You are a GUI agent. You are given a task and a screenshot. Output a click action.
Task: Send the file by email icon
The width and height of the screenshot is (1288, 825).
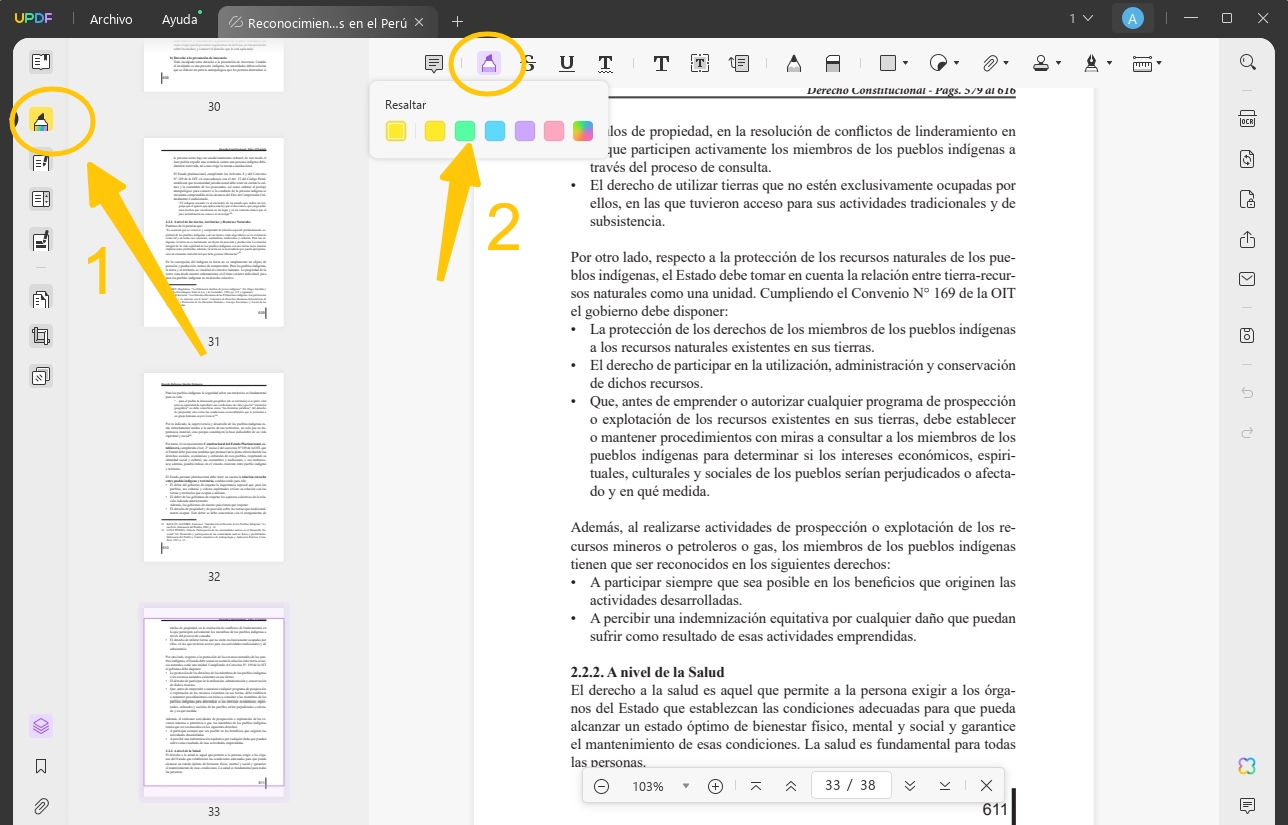point(1247,279)
